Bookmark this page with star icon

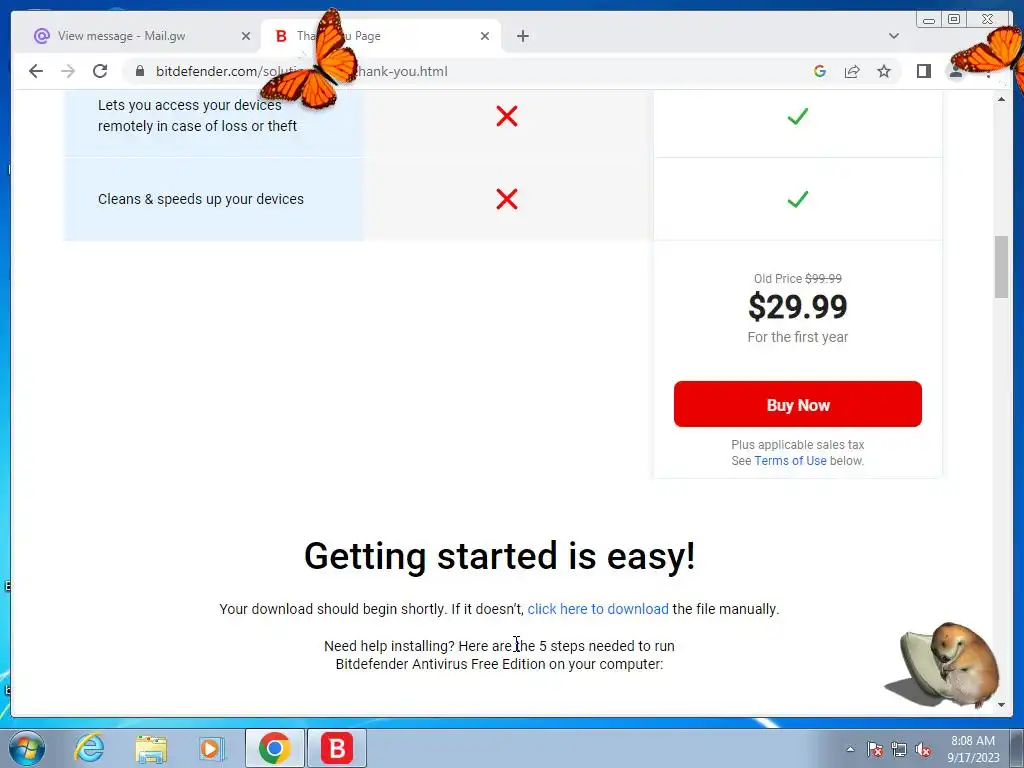[884, 71]
